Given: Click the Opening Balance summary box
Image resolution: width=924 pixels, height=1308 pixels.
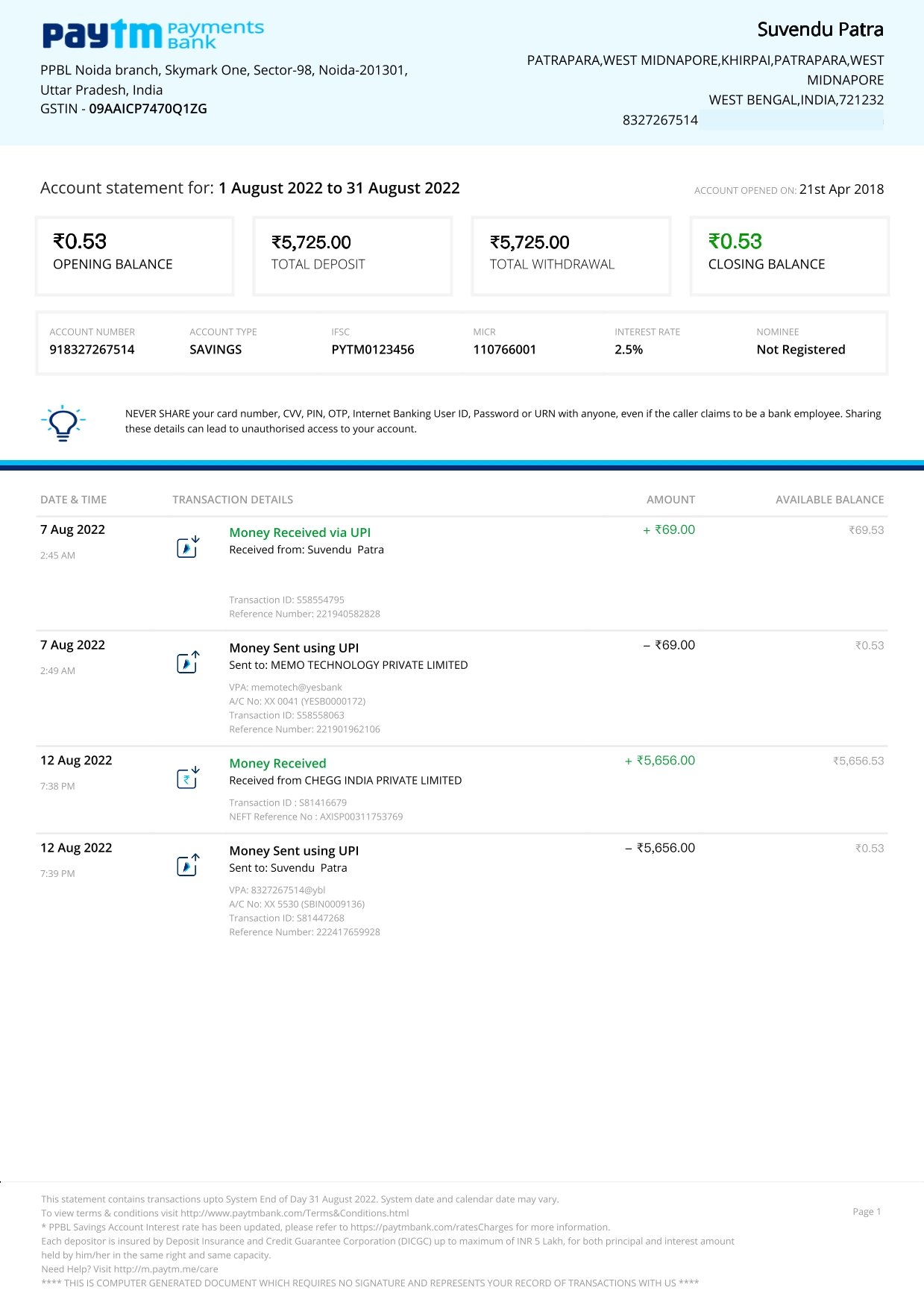Looking at the screenshot, I should [135, 256].
